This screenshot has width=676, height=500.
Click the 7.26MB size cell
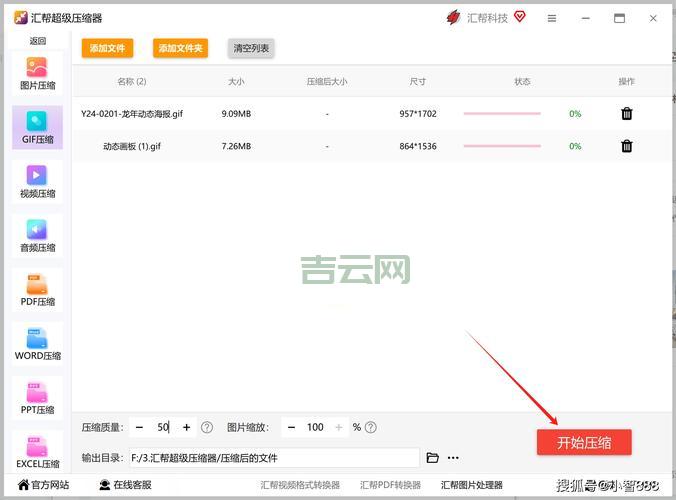[x=236, y=146]
